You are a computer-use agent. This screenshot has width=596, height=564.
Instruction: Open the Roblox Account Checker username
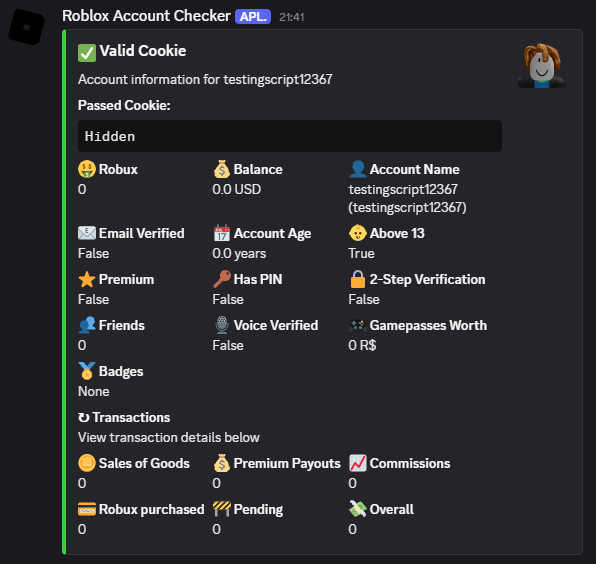146,16
